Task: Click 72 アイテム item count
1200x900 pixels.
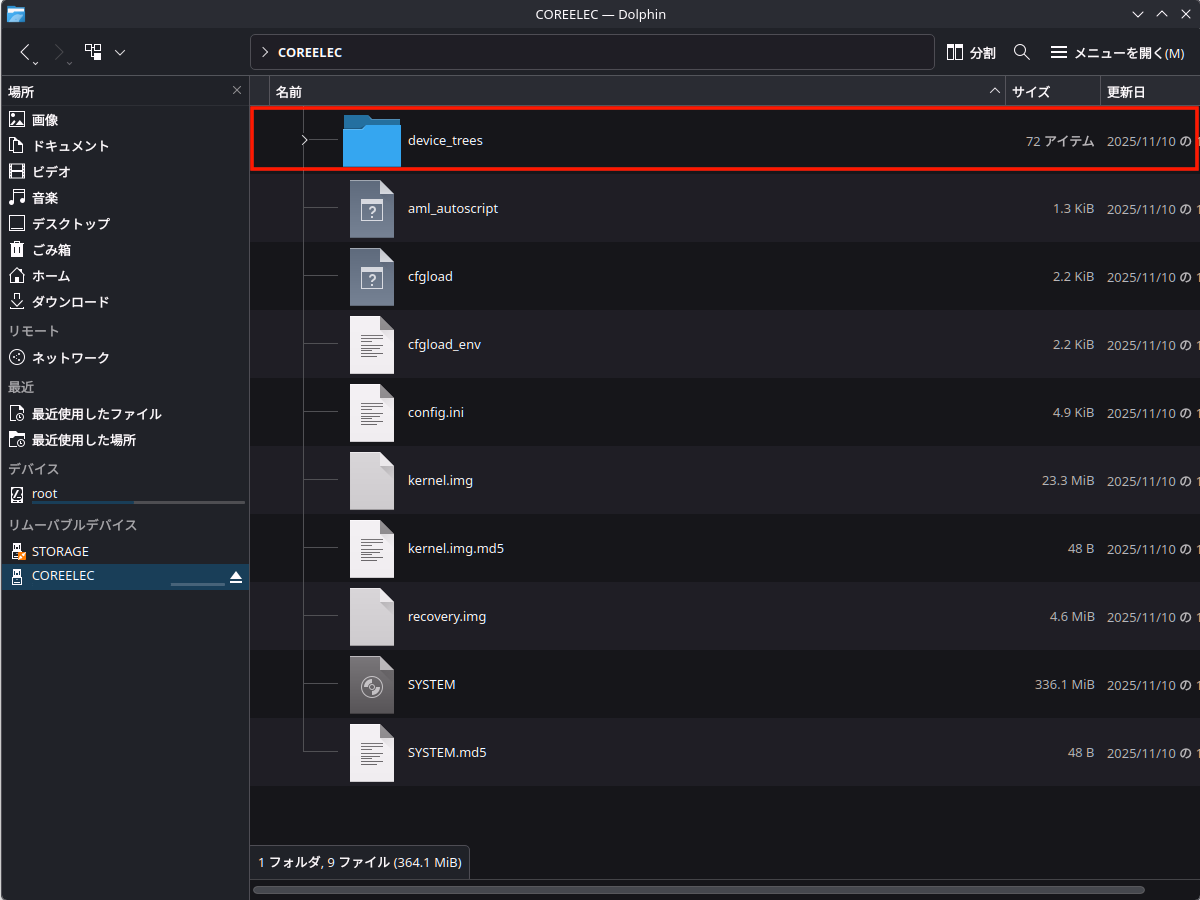Action: tap(1059, 141)
